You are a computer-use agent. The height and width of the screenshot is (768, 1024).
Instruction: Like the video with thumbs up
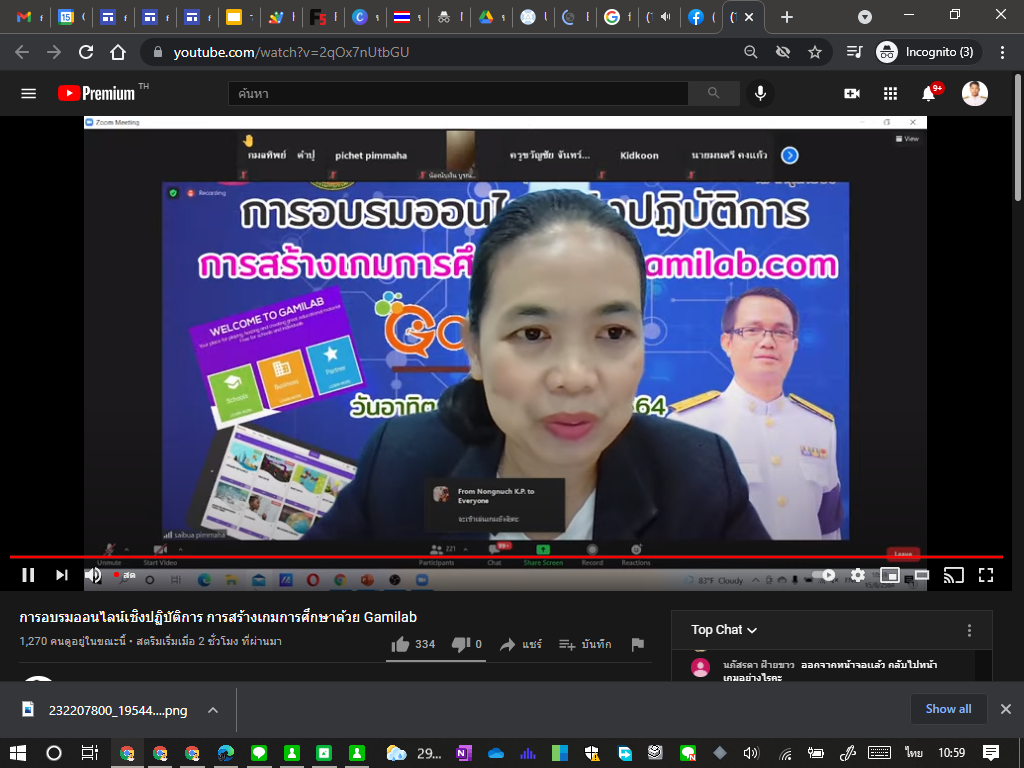pos(413,645)
